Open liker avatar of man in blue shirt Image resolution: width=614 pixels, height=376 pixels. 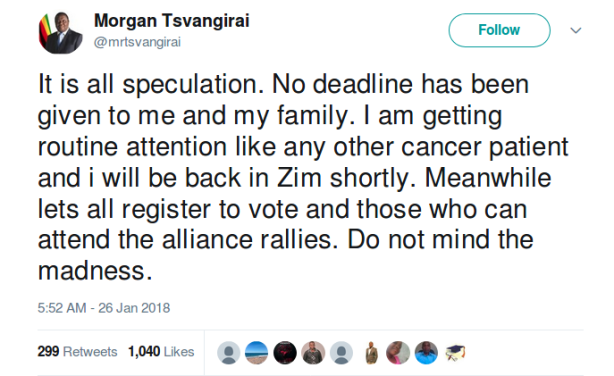click(426, 352)
